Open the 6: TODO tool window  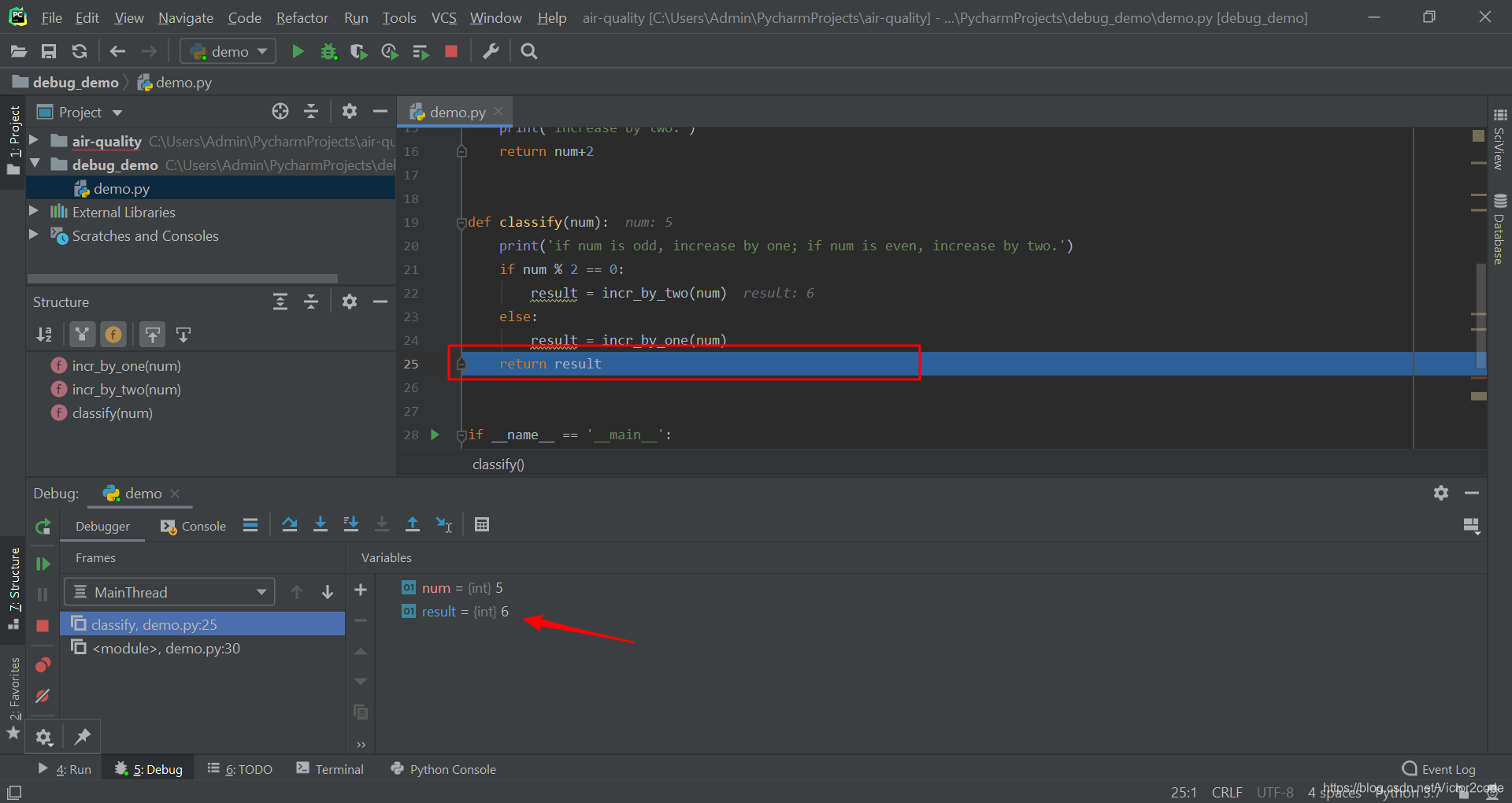[x=239, y=769]
